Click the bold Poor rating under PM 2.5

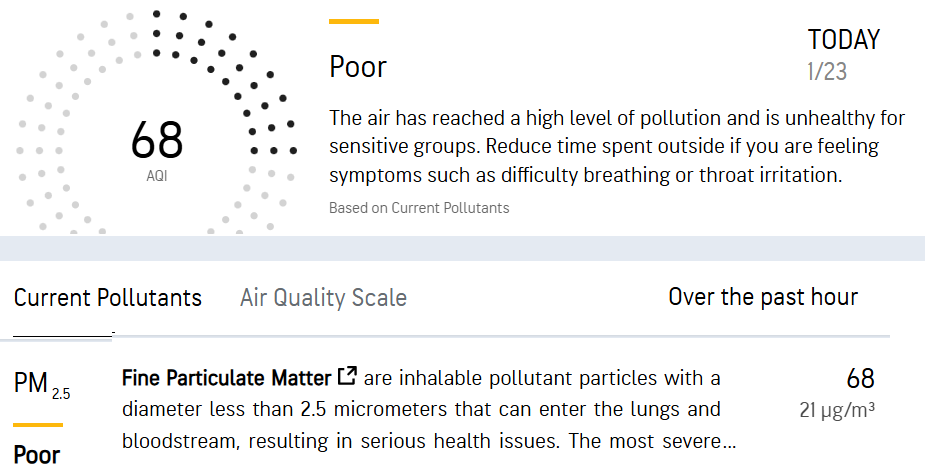point(37,455)
